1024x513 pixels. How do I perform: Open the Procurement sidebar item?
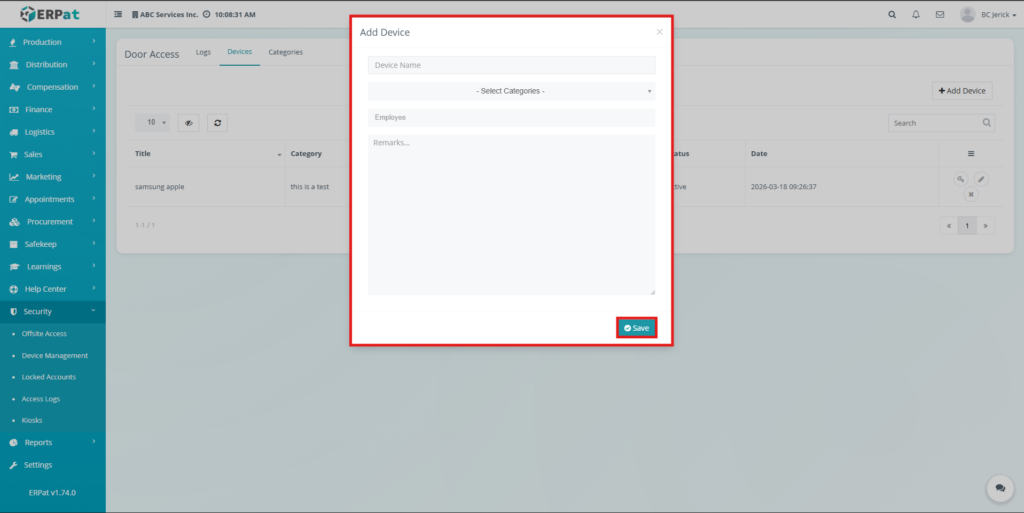click(x=52, y=222)
